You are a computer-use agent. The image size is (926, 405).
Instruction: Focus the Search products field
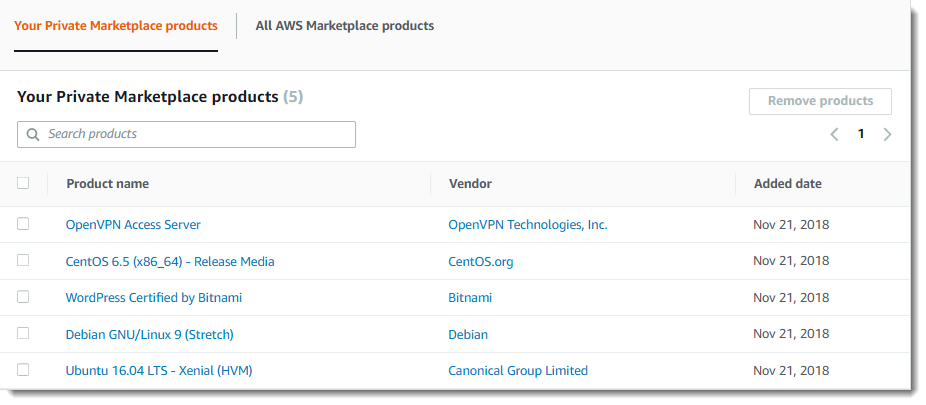197,134
